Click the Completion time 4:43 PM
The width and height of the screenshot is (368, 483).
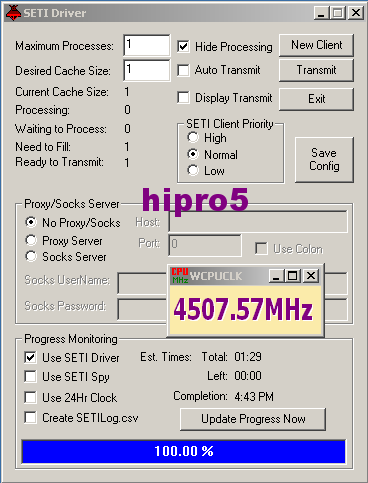tap(254, 397)
